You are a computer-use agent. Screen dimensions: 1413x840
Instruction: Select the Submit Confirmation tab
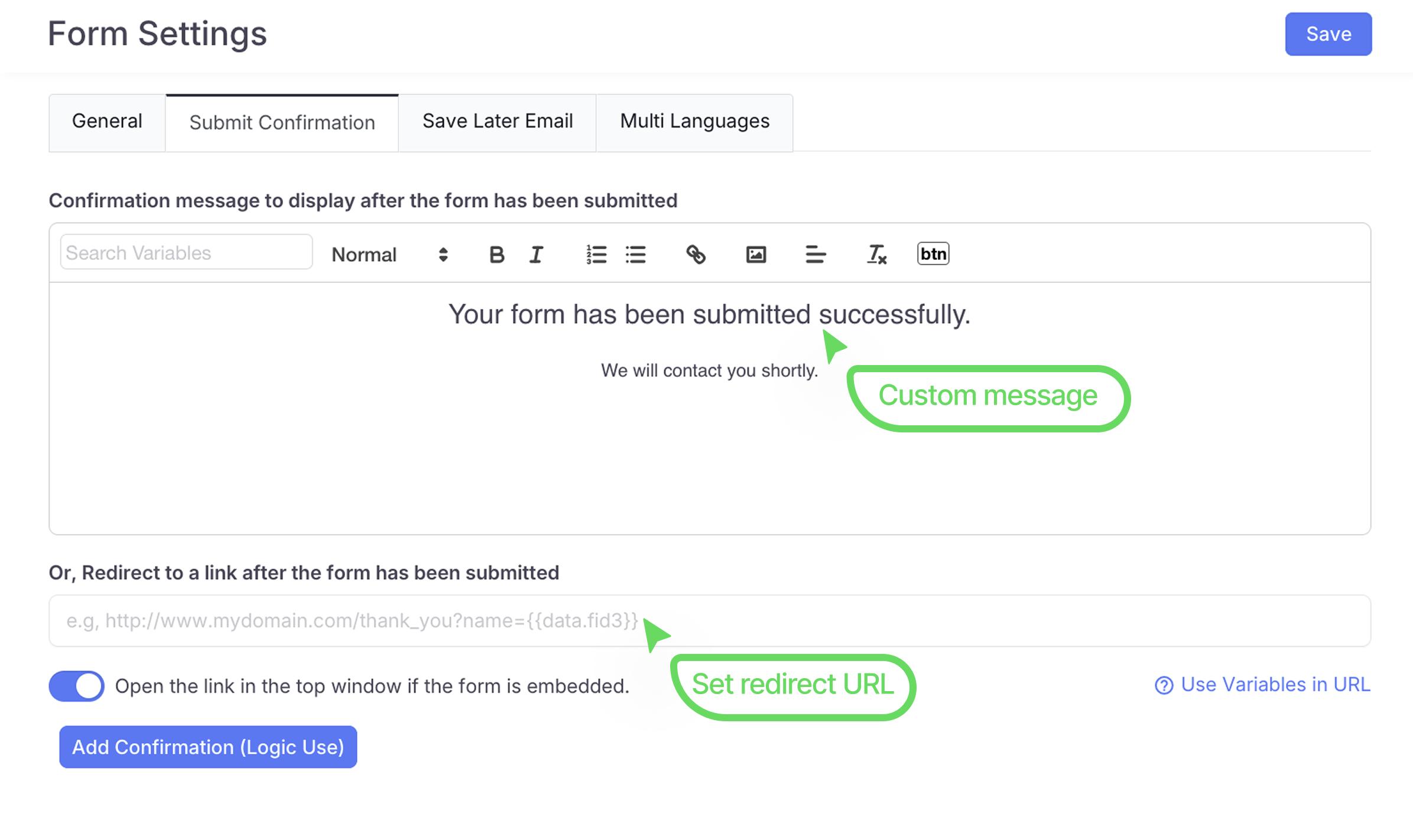click(x=282, y=123)
